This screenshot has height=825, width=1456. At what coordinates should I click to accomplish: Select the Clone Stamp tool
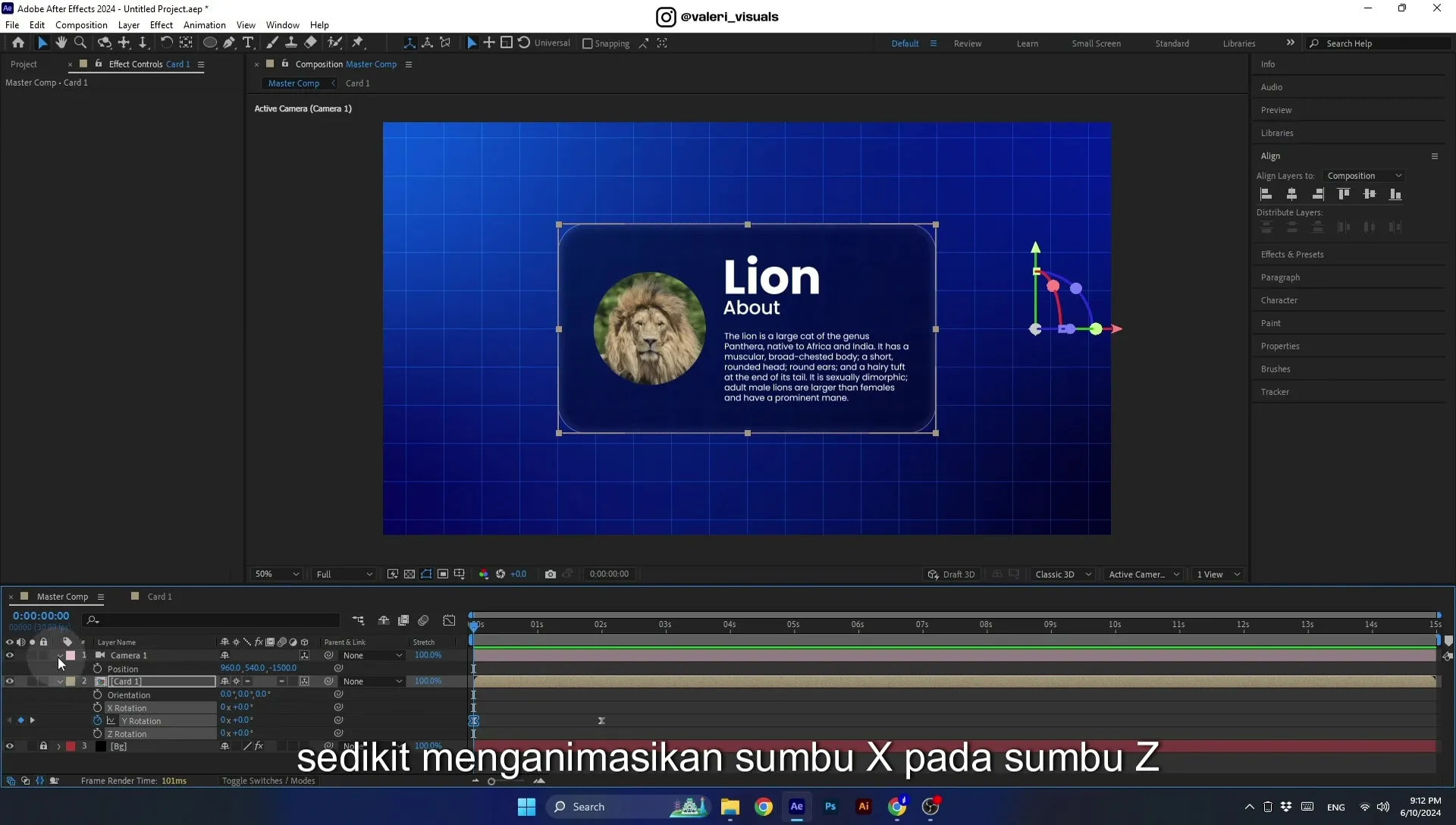pos(290,43)
